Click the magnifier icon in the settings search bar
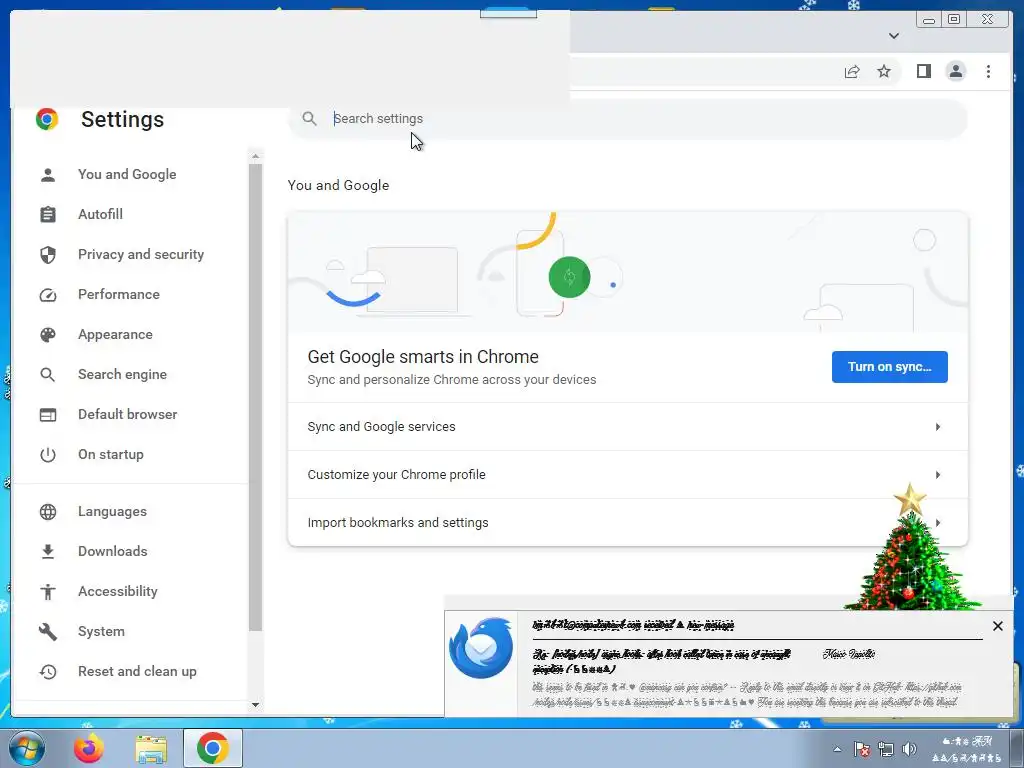The image size is (1024, 768). pos(310,119)
